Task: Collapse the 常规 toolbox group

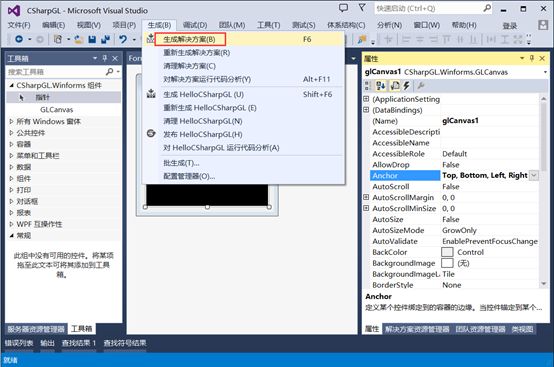Action: [x=11, y=235]
